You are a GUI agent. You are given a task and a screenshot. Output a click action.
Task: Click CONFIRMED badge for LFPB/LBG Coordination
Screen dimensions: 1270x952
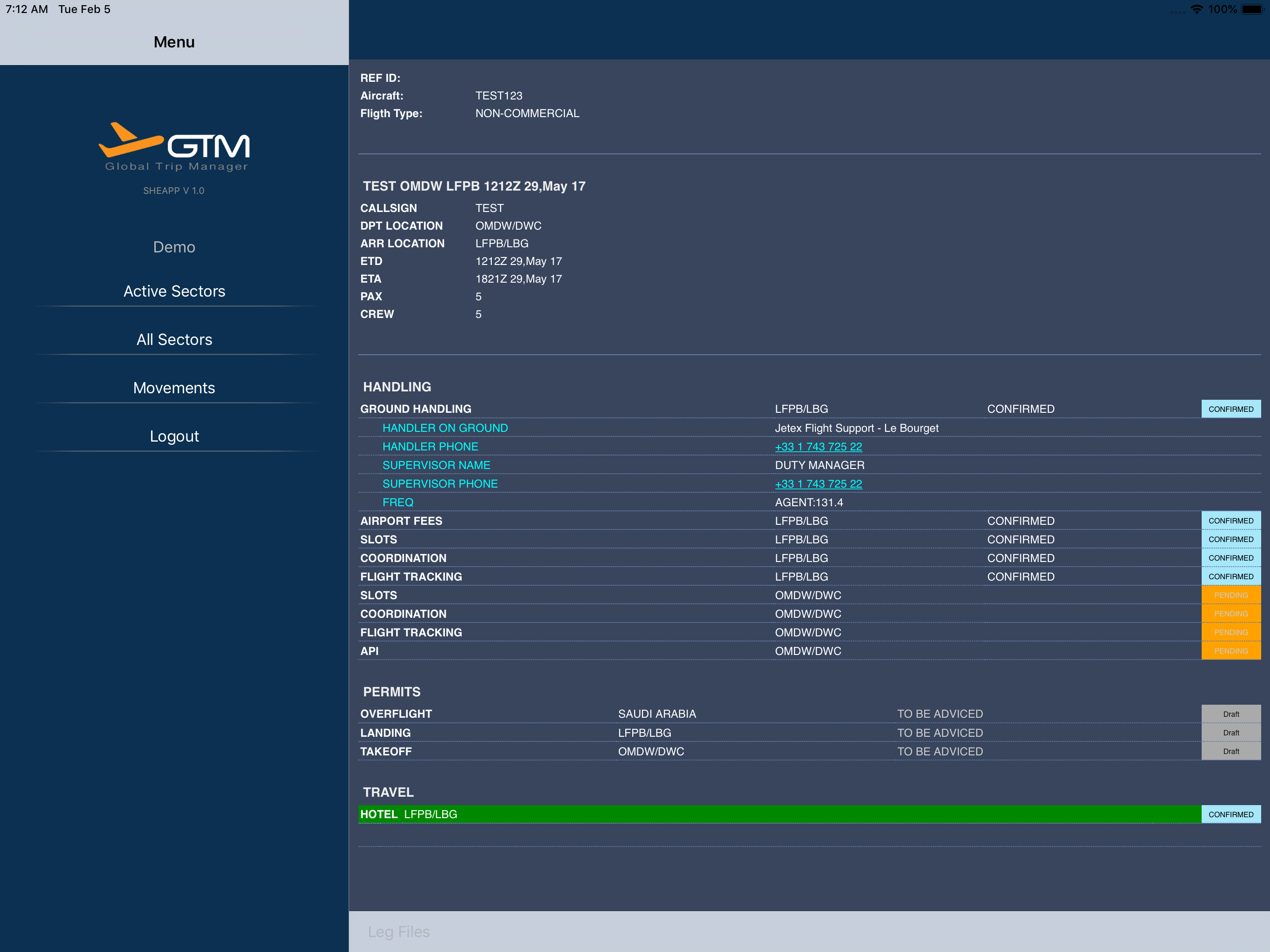coord(1231,557)
